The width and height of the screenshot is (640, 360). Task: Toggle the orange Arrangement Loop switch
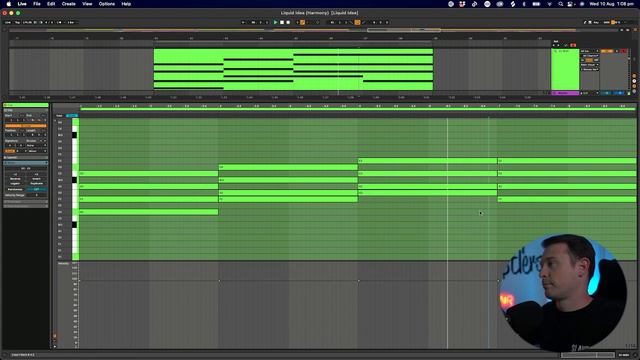click(357, 22)
